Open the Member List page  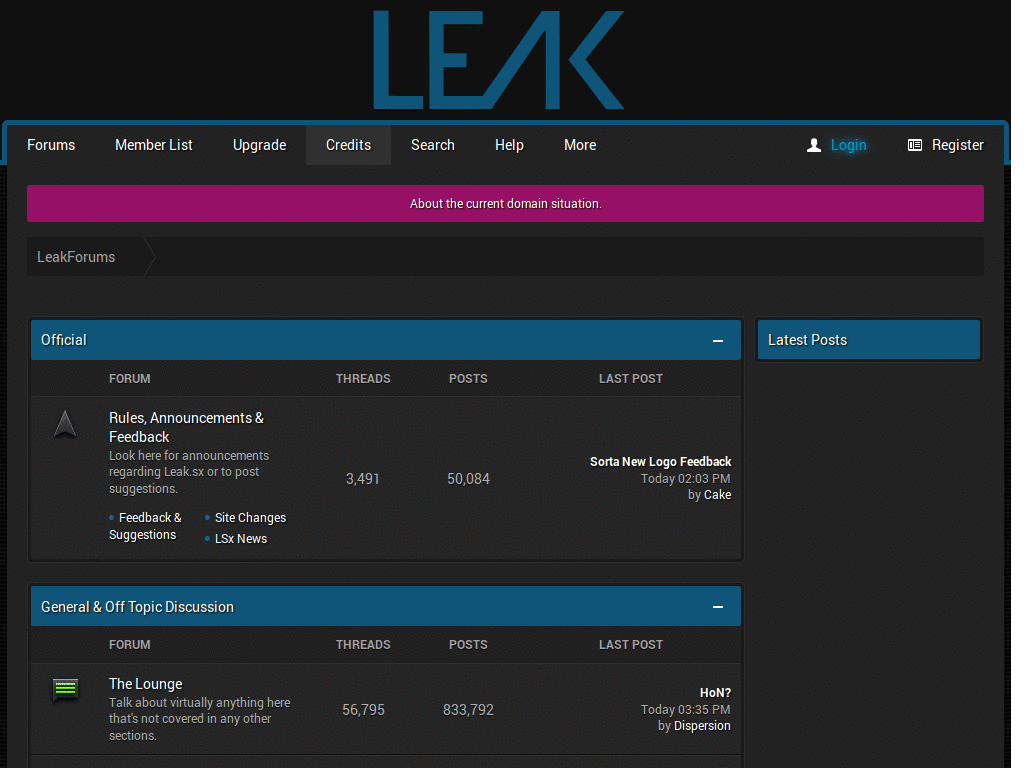click(153, 145)
